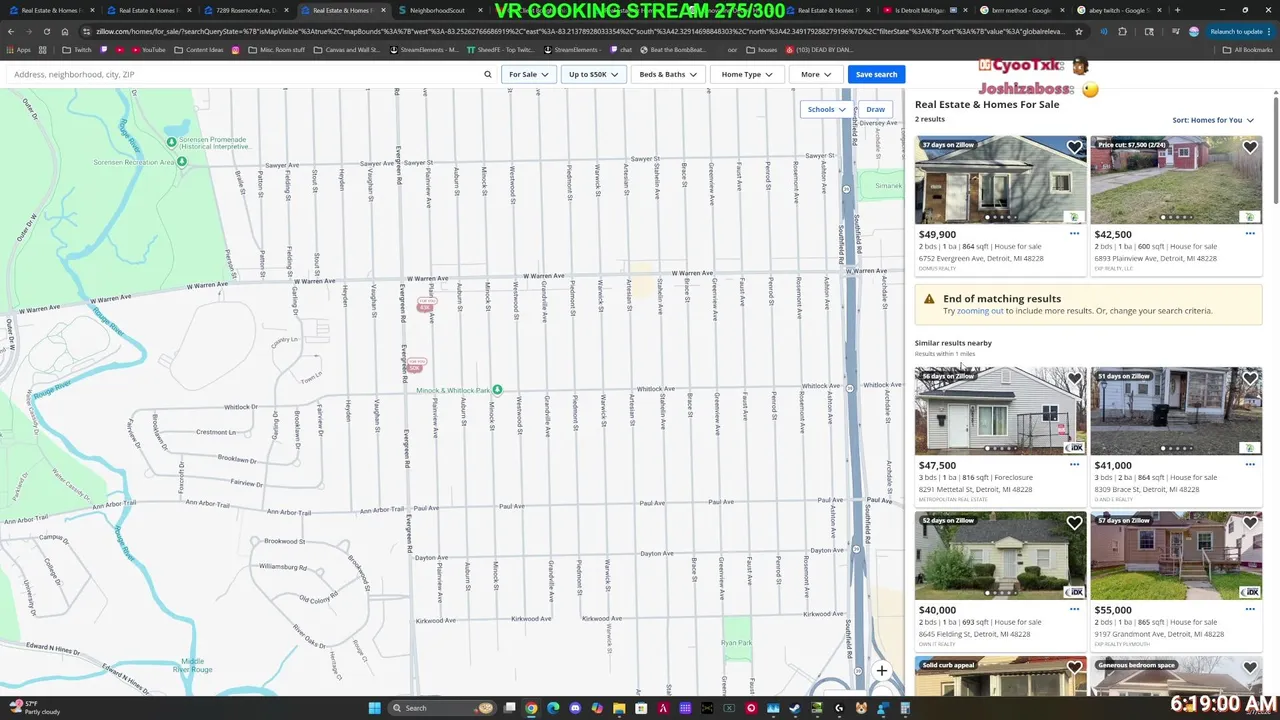The width and height of the screenshot is (1280, 720).
Task: Open Windows Start menu
Action: click(x=375, y=708)
